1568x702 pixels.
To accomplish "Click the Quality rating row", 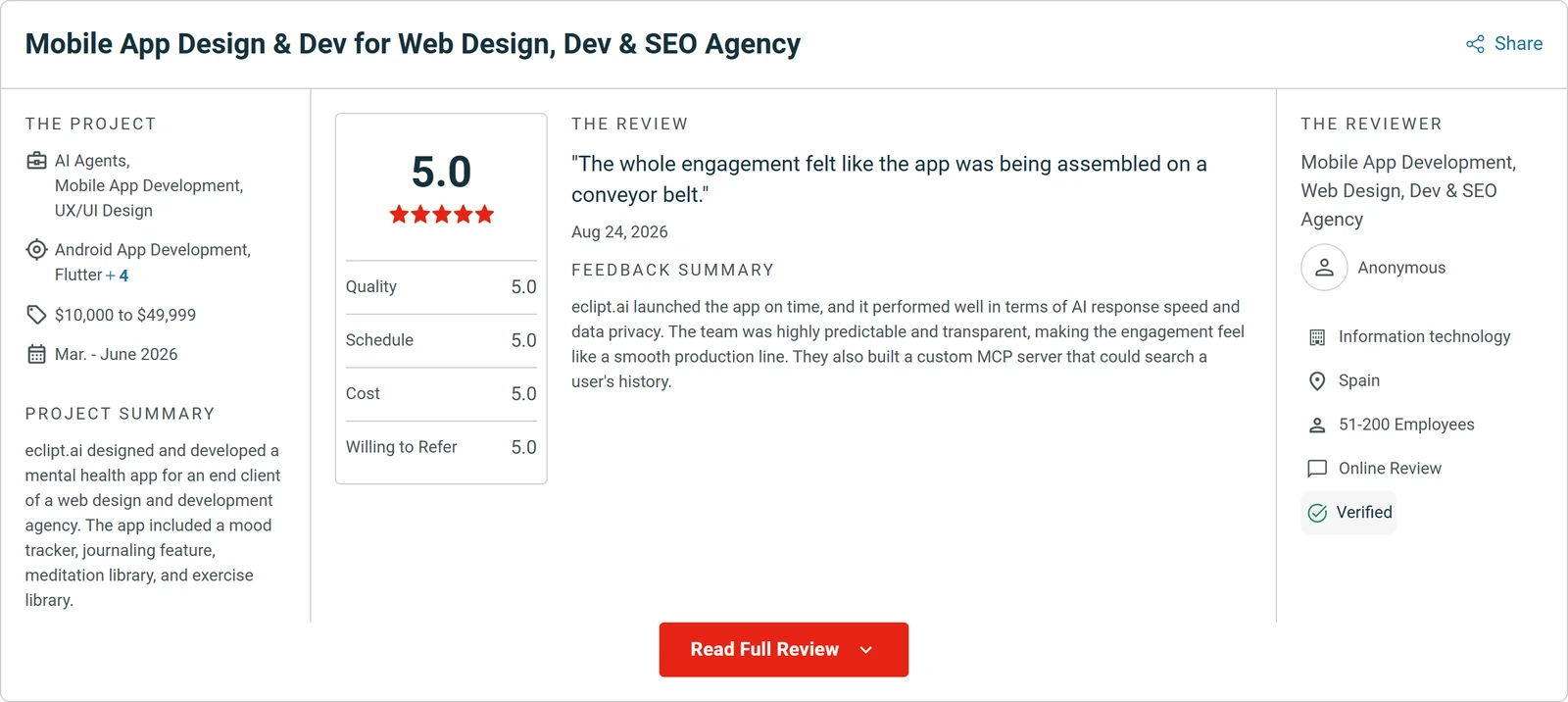I will (441, 287).
